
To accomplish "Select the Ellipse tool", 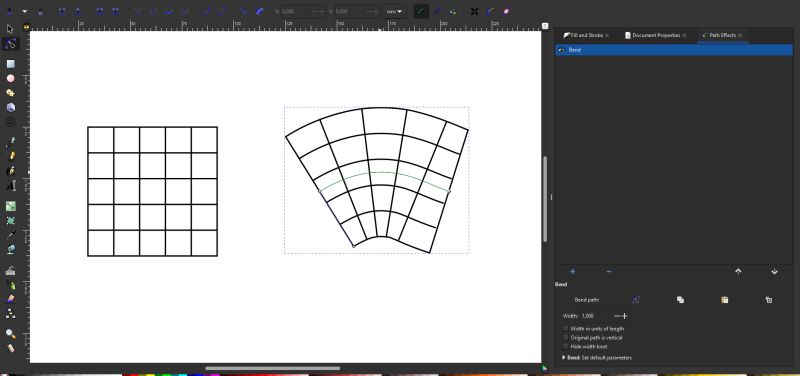I will click(10, 79).
